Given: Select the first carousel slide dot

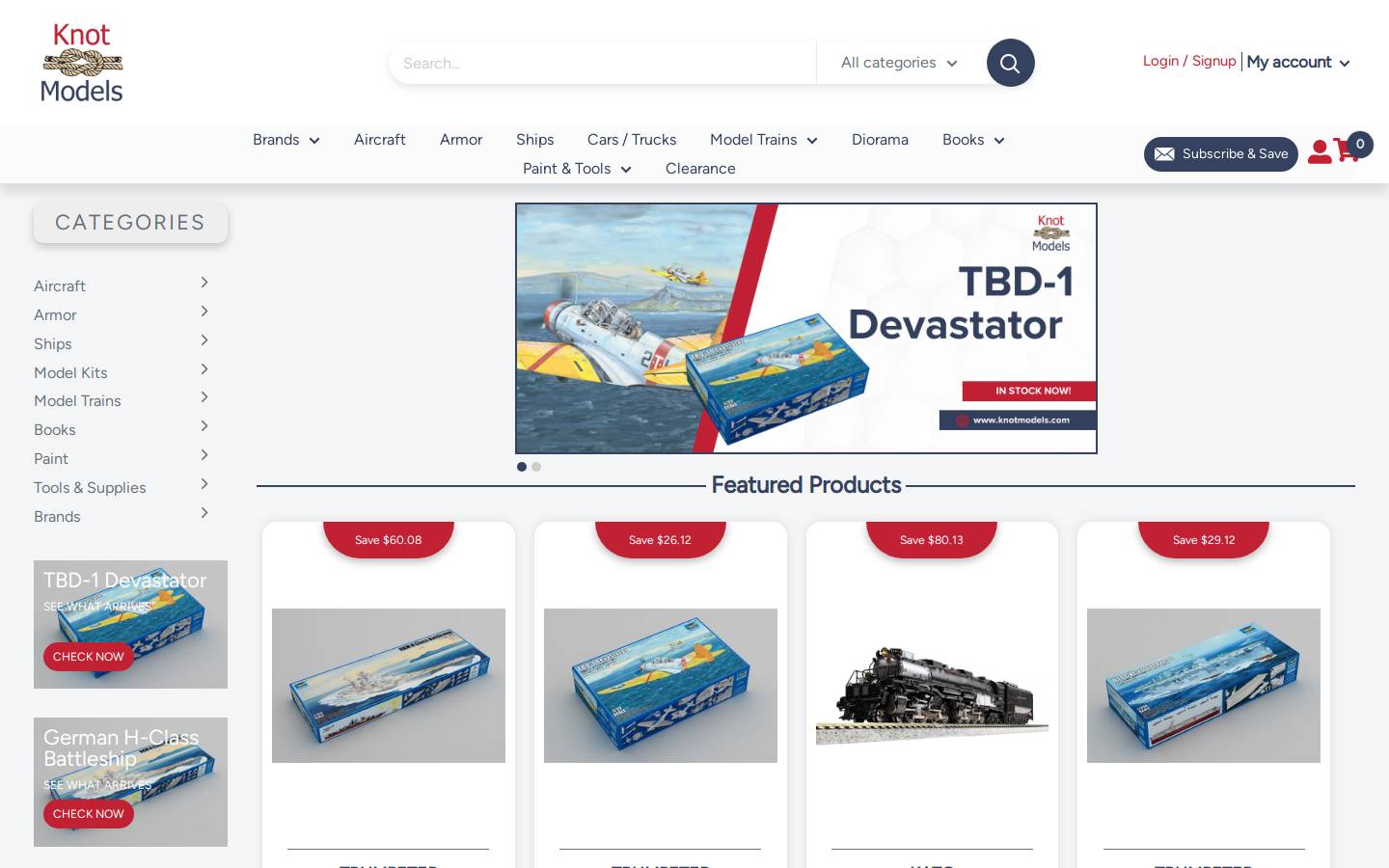Looking at the screenshot, I should coord(522,467).
